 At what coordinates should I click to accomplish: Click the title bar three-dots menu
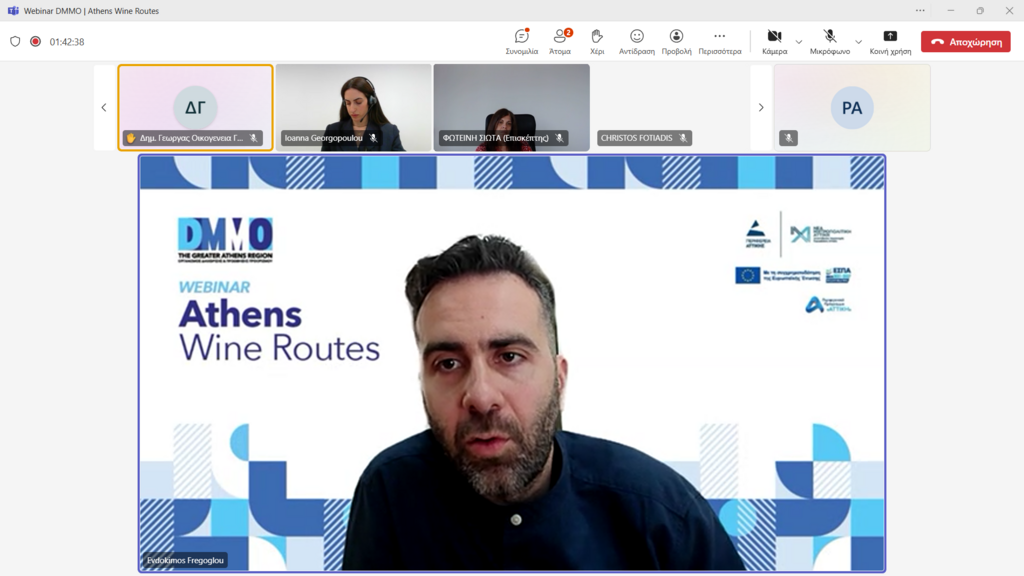tap(920, 10)
